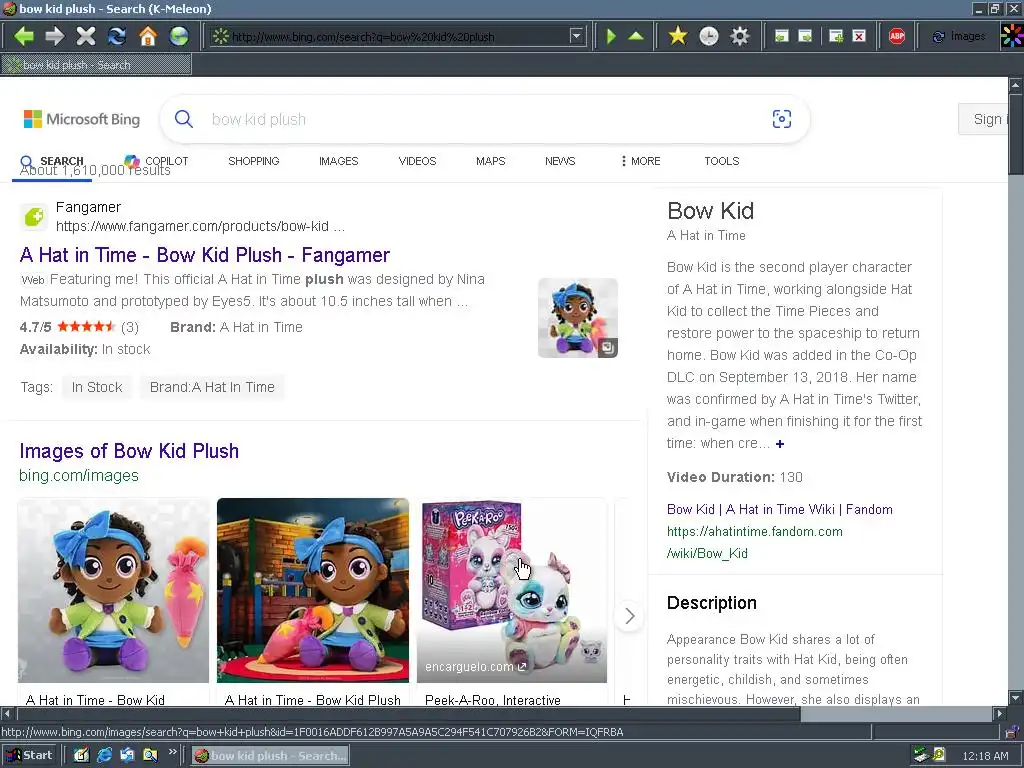Viewport: 1024px width, 768px height.
Task: Go forward with the grey forward arrow
Action: click(55, 36)
